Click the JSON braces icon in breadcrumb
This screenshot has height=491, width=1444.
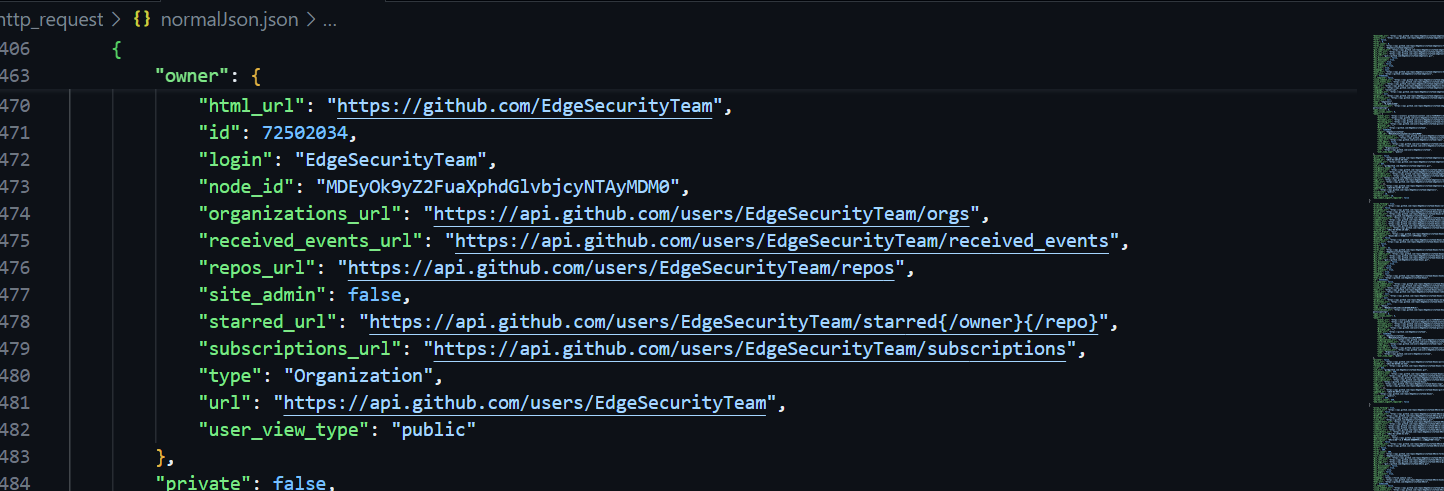coord(141,20)
